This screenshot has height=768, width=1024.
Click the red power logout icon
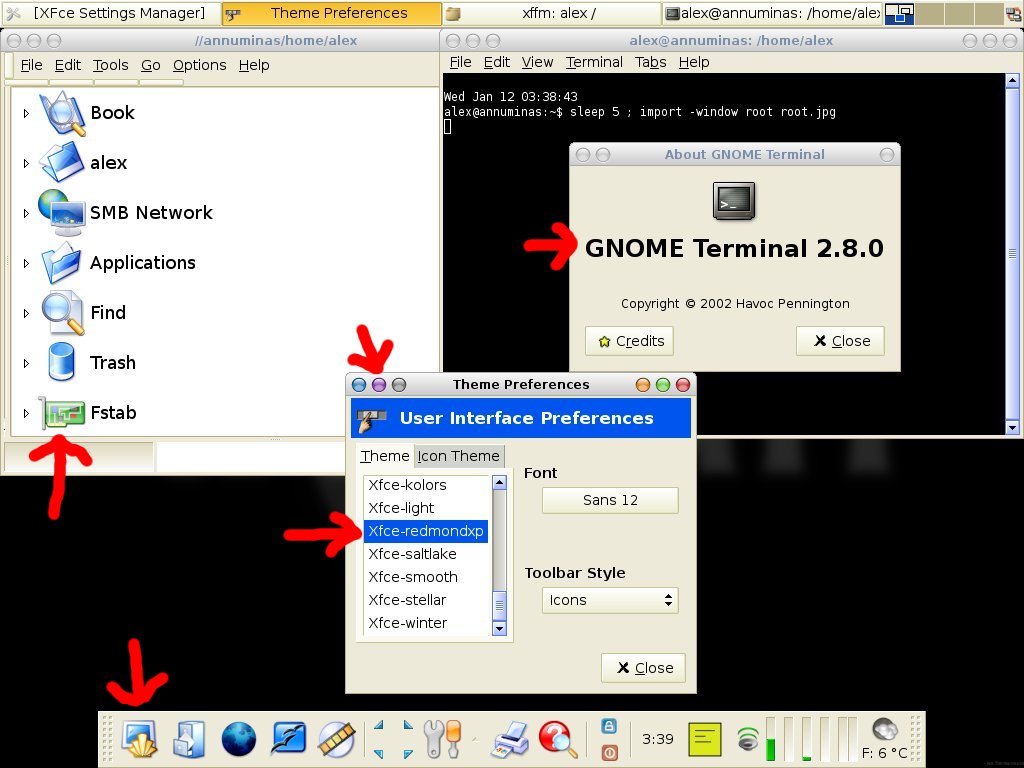click(609, 752)
